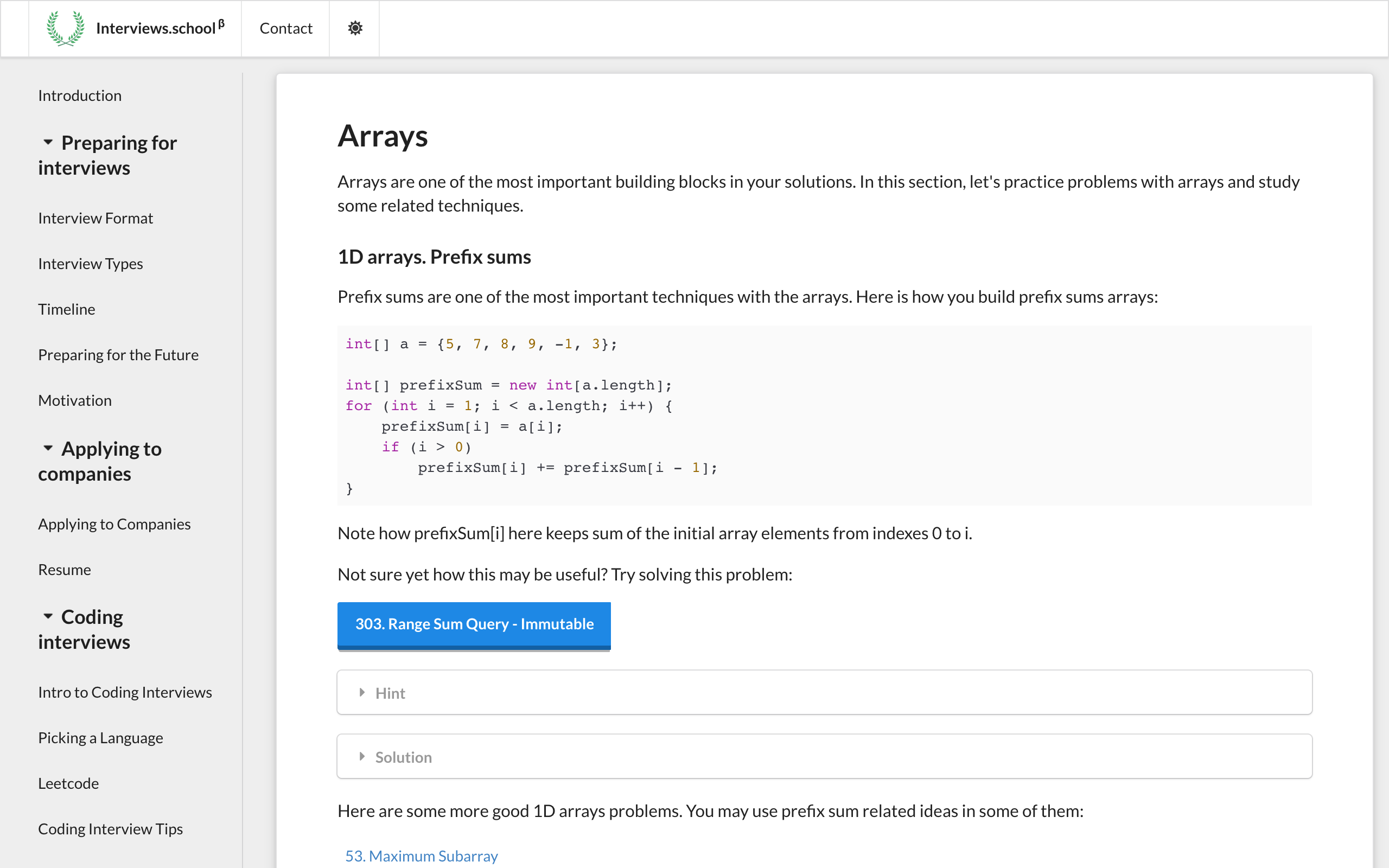Click the laurel wreath logo icon
Viewport: 1389px width, 868px height.
point(65,28)
